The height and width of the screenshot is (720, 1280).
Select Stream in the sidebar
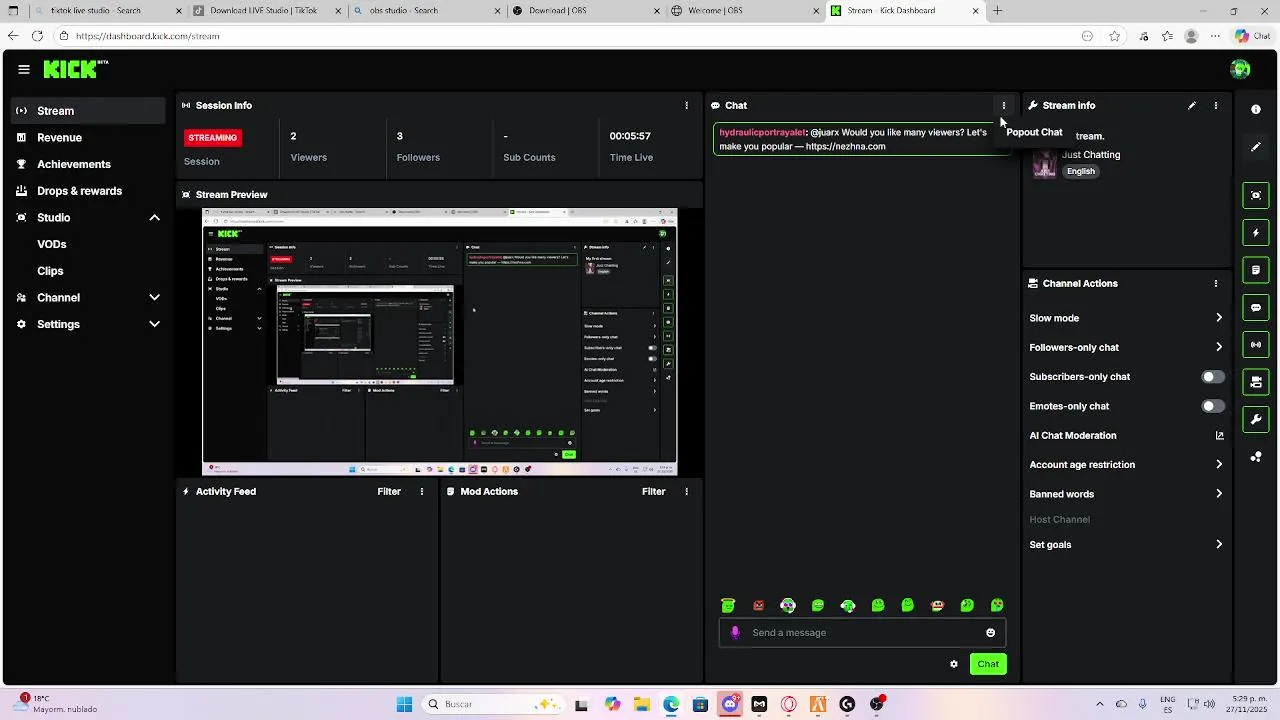tap(88, 111)
